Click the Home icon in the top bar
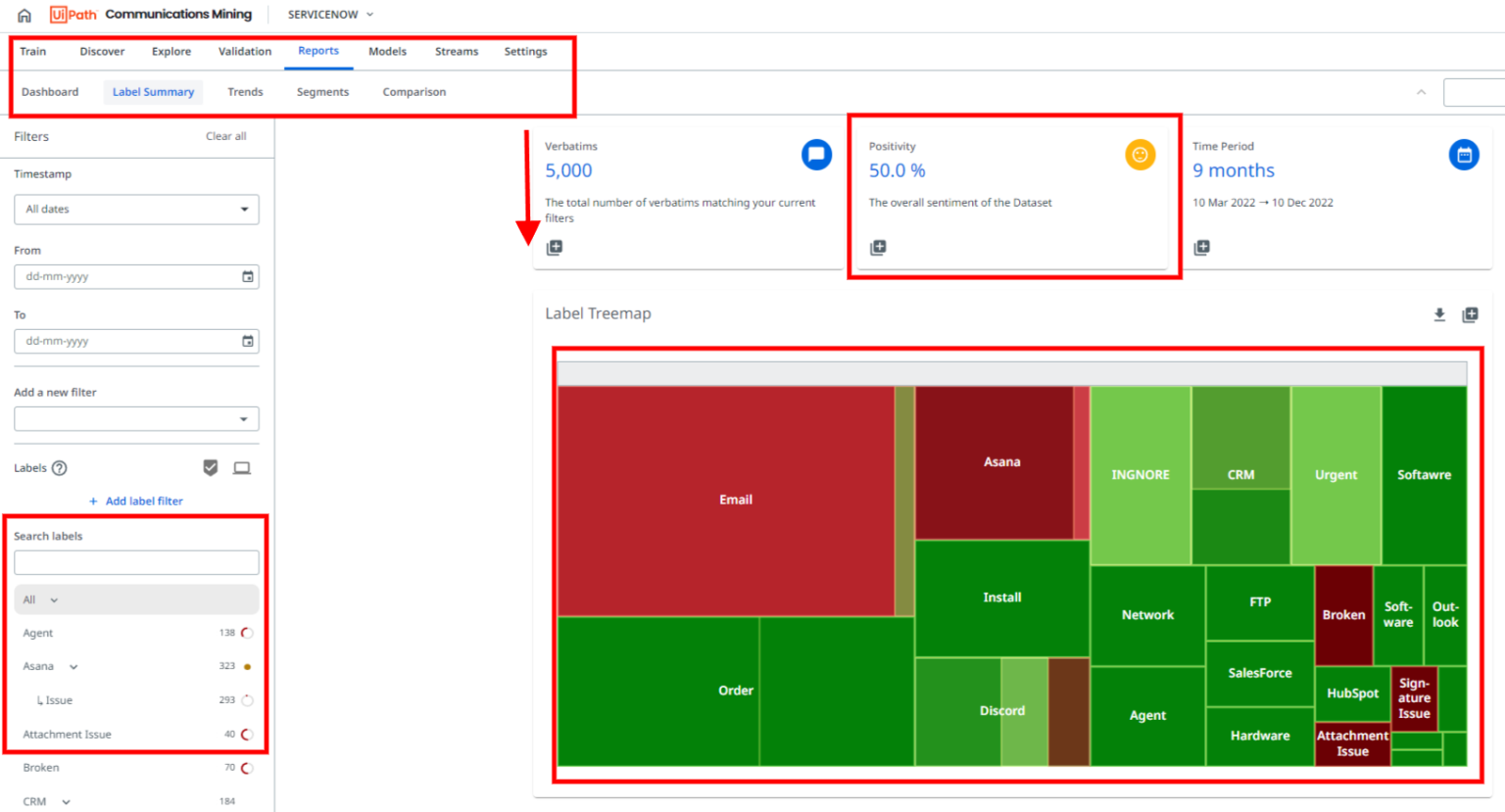 [24, 14]
